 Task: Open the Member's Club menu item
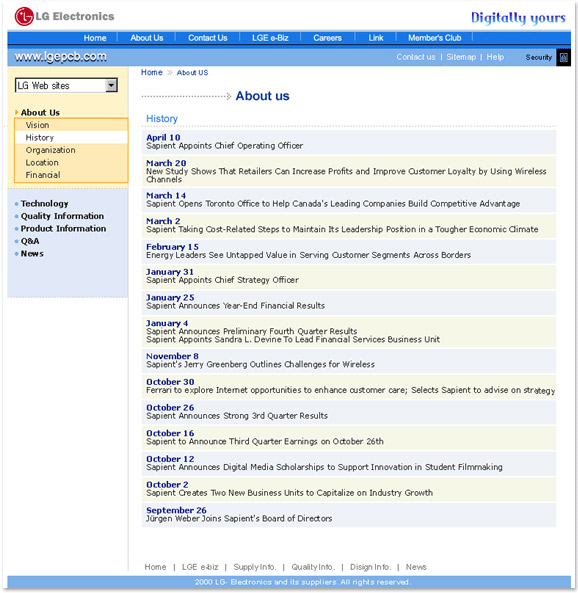(434, 38)
